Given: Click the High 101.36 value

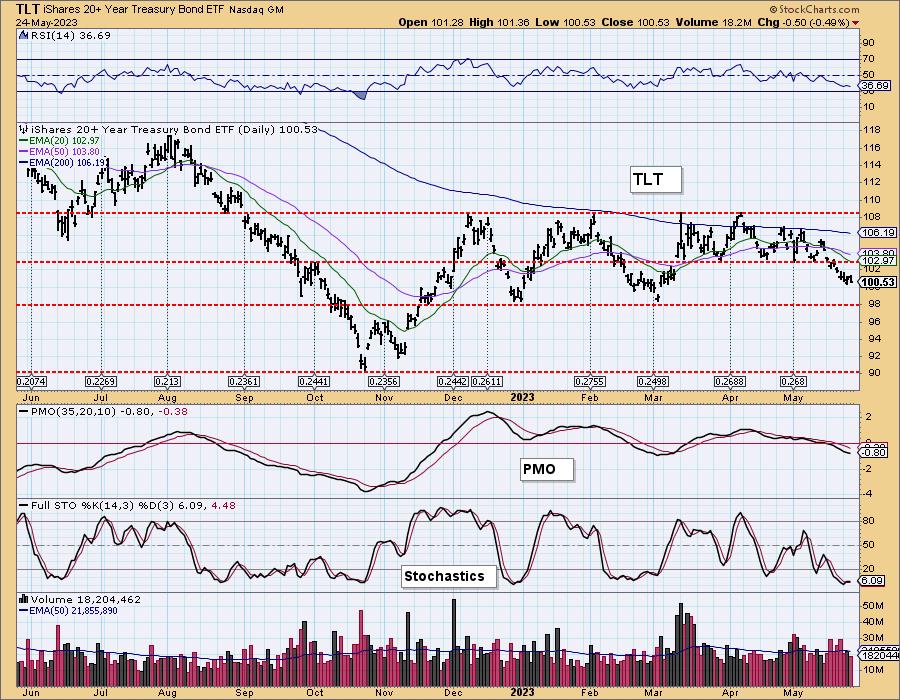Looking at the screenshot, I should (499, 22).
